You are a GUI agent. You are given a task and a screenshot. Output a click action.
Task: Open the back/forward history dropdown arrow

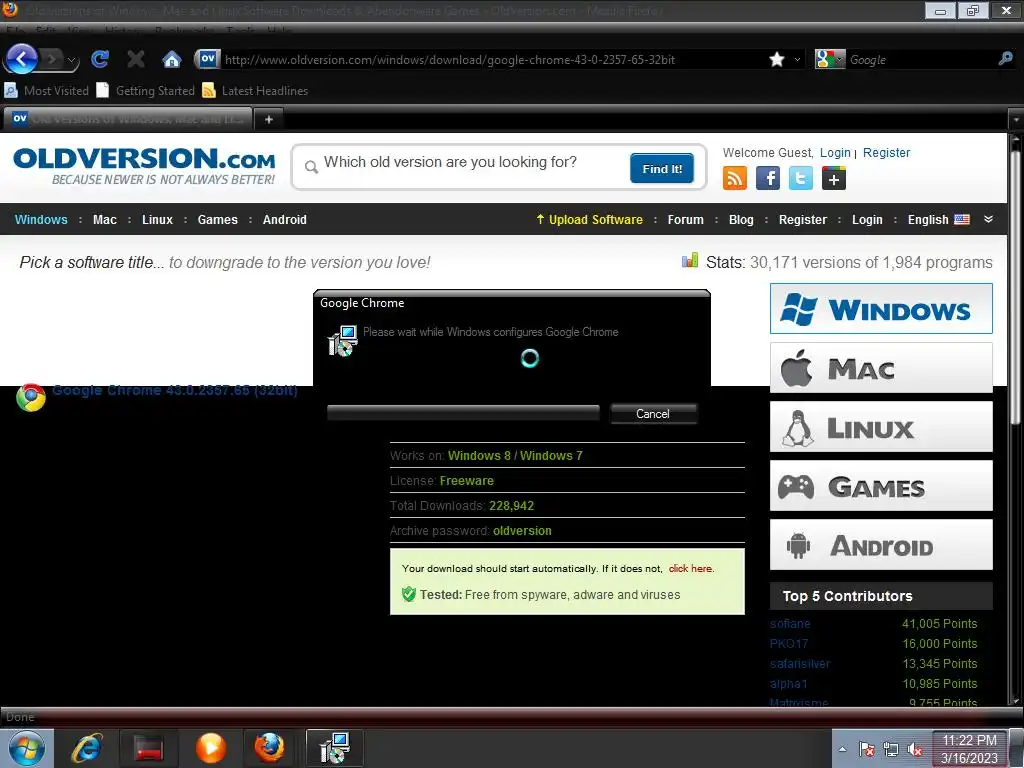(x=71, y=61)
